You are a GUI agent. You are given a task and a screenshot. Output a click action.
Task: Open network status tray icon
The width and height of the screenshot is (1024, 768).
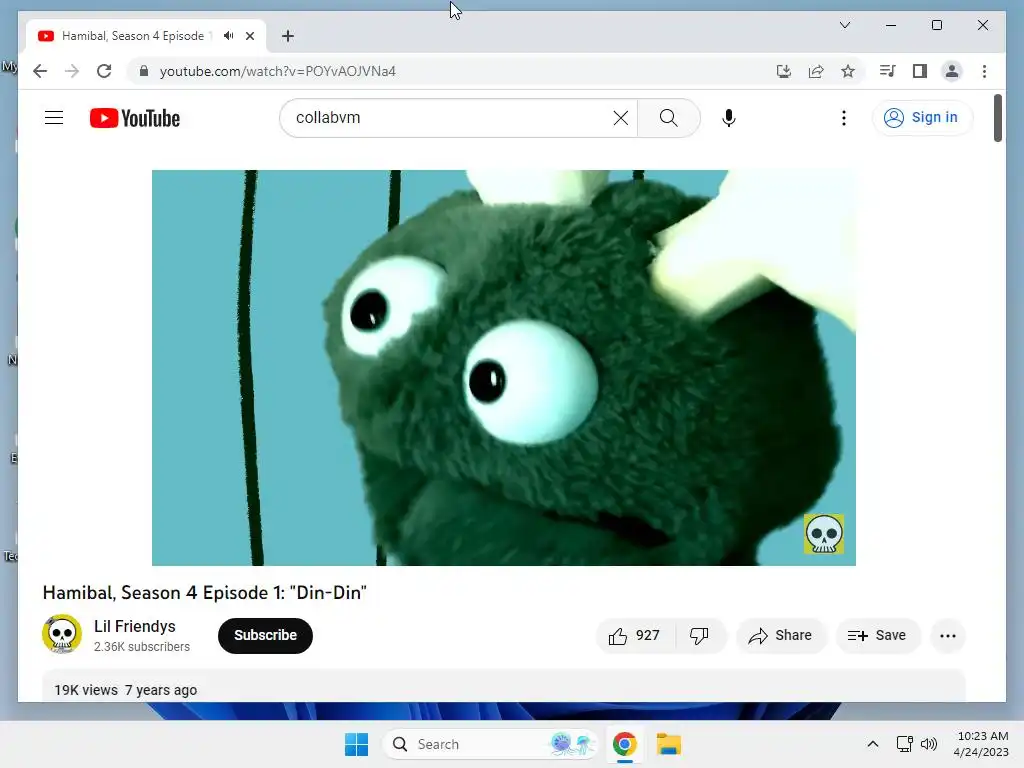click(904, 744)
